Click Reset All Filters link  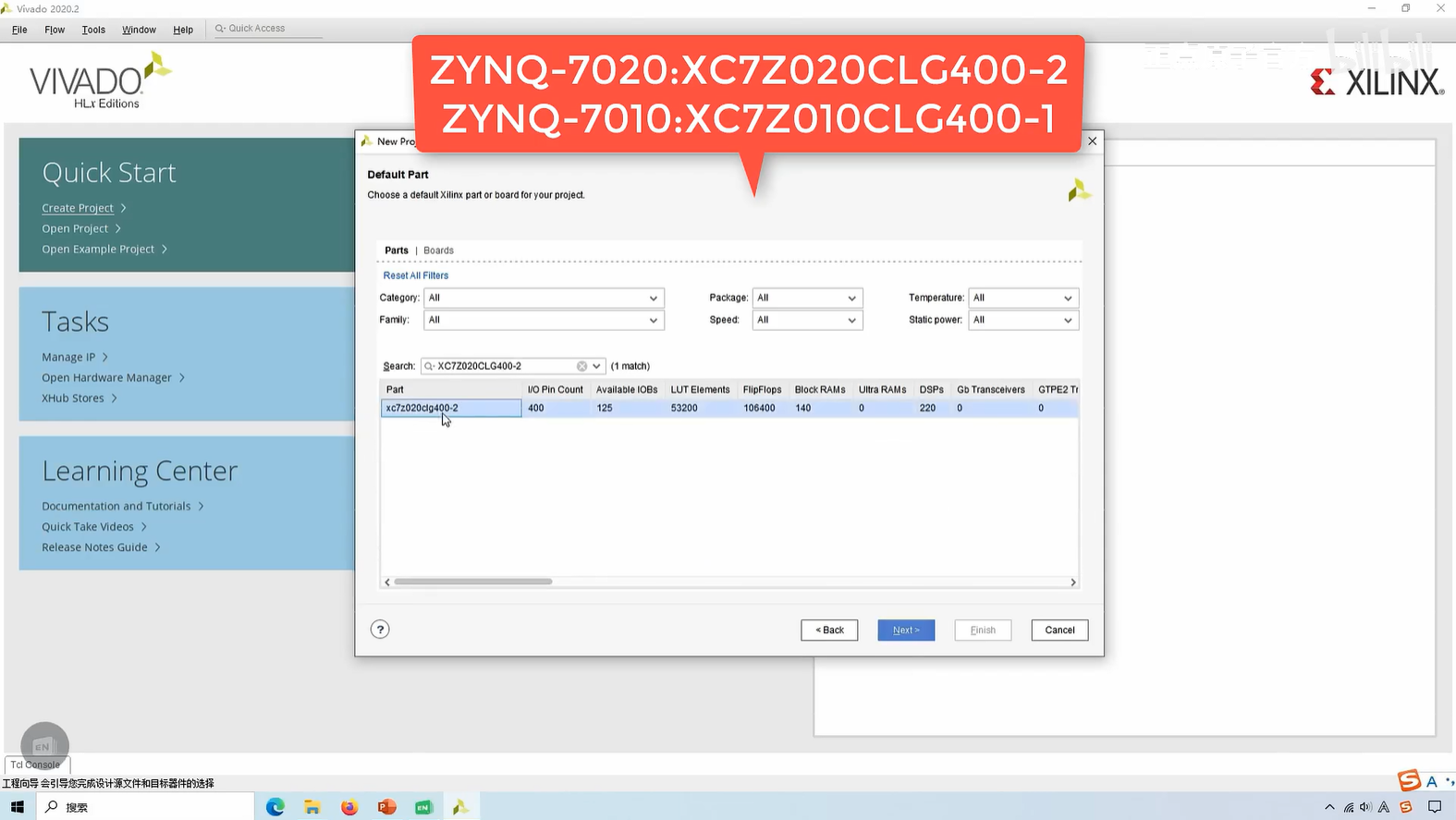[416, 275]
